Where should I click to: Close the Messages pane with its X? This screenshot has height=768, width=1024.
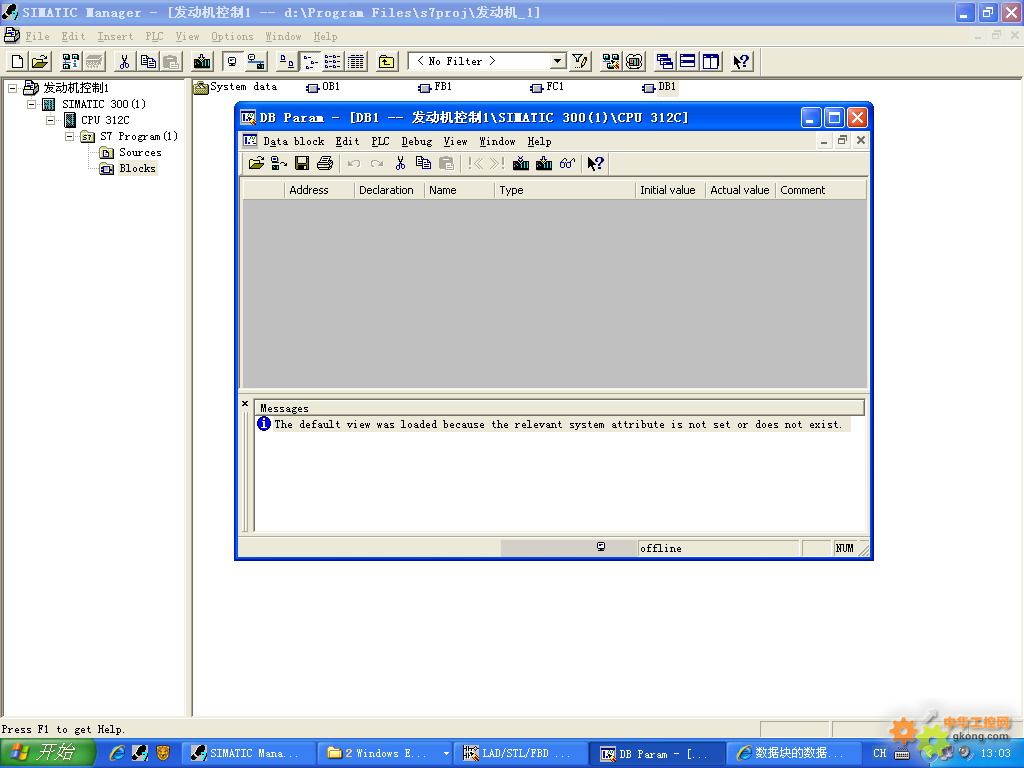(x=245, y=404)
